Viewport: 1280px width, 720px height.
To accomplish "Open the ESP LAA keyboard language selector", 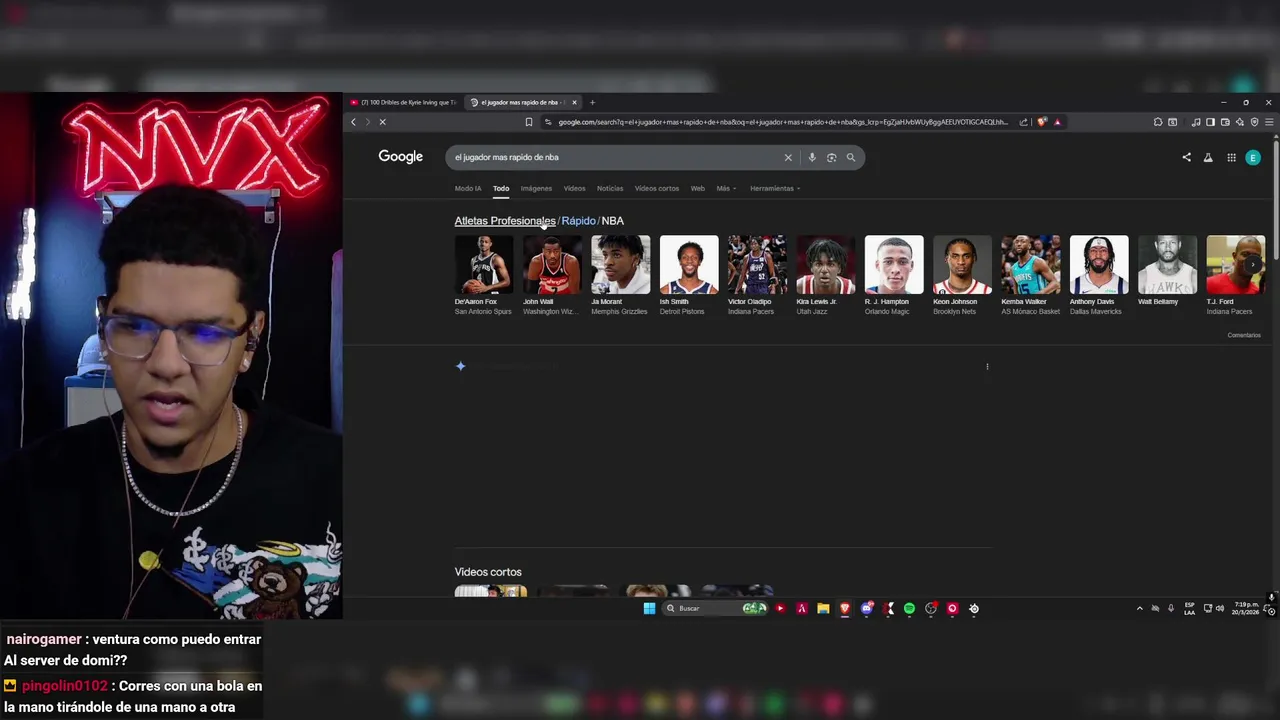I will point(1189,608).
